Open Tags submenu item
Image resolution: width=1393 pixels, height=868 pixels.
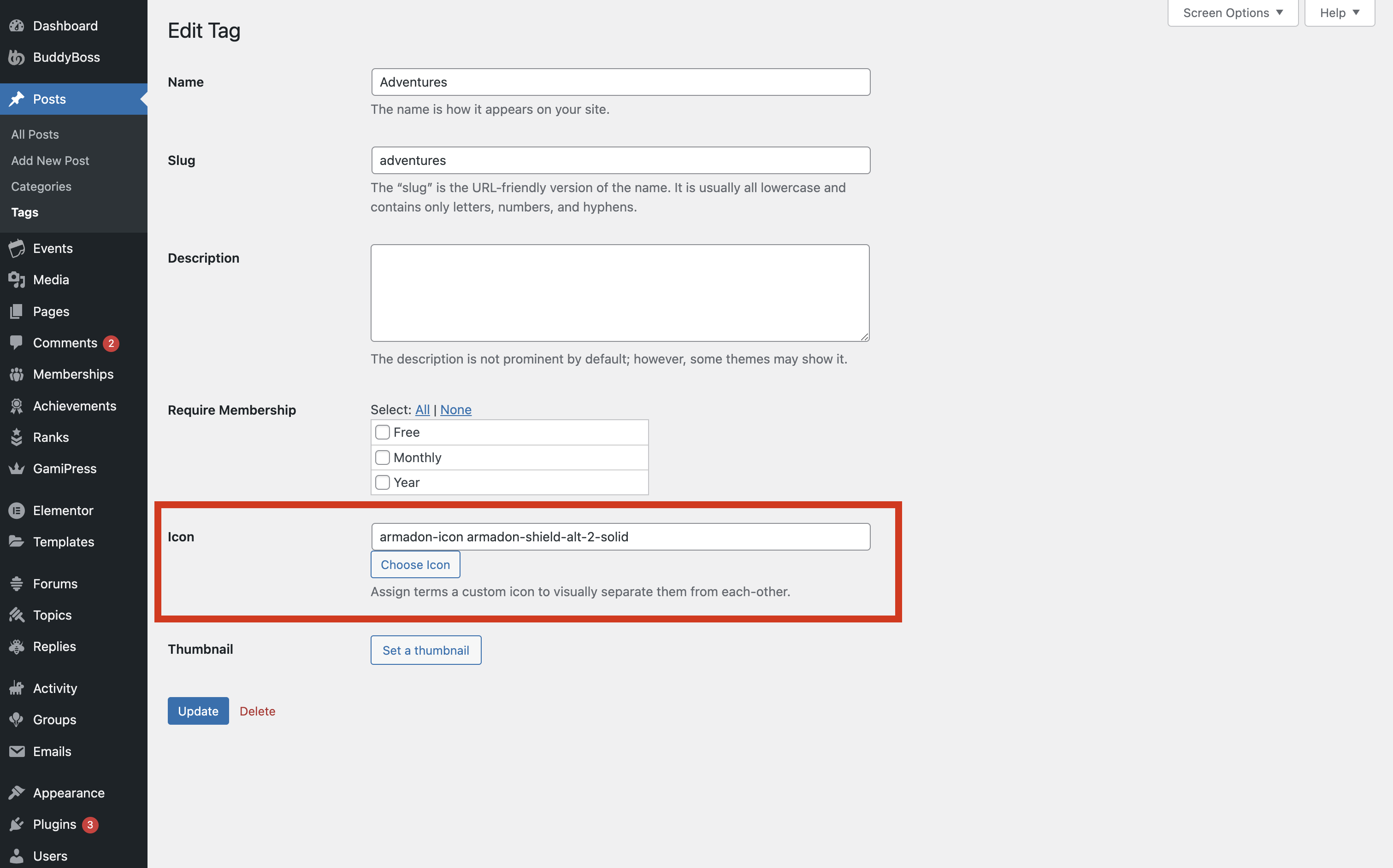(25, 212)
